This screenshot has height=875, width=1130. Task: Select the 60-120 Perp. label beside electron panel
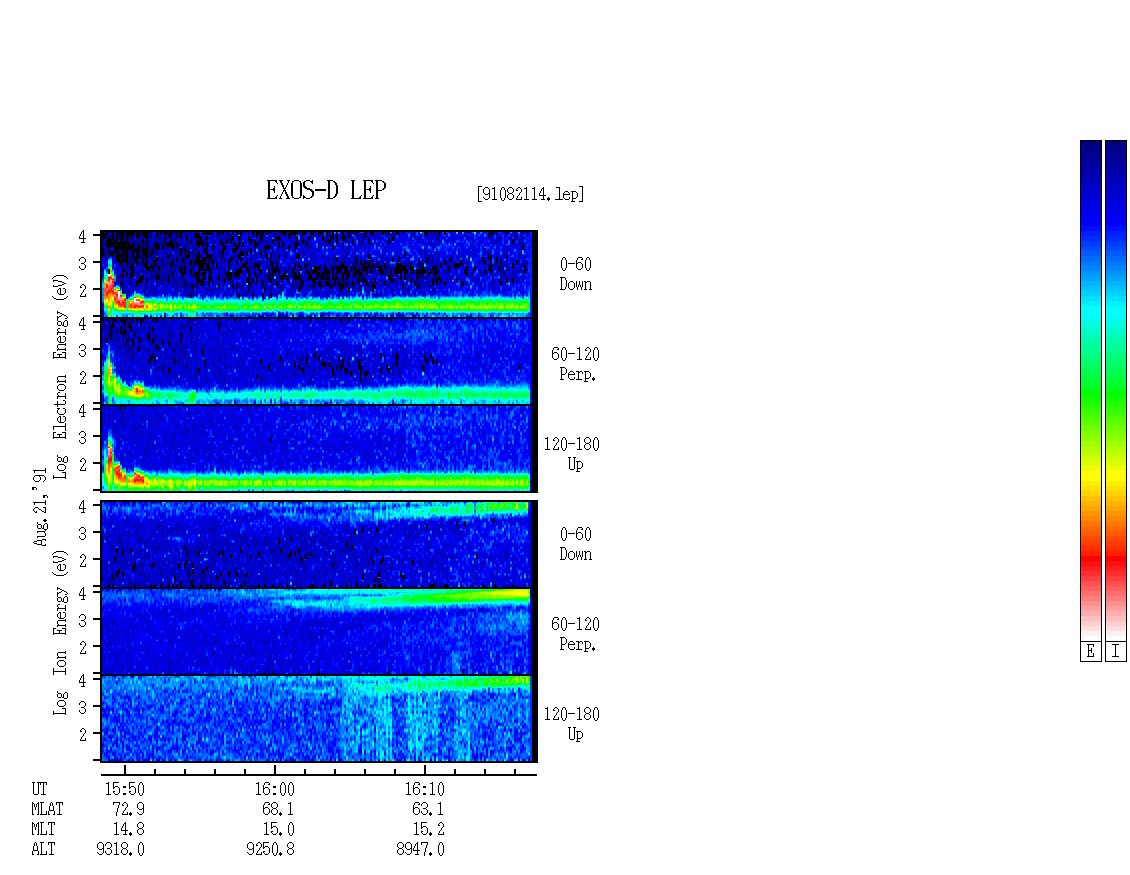click(x=575, y=364)
